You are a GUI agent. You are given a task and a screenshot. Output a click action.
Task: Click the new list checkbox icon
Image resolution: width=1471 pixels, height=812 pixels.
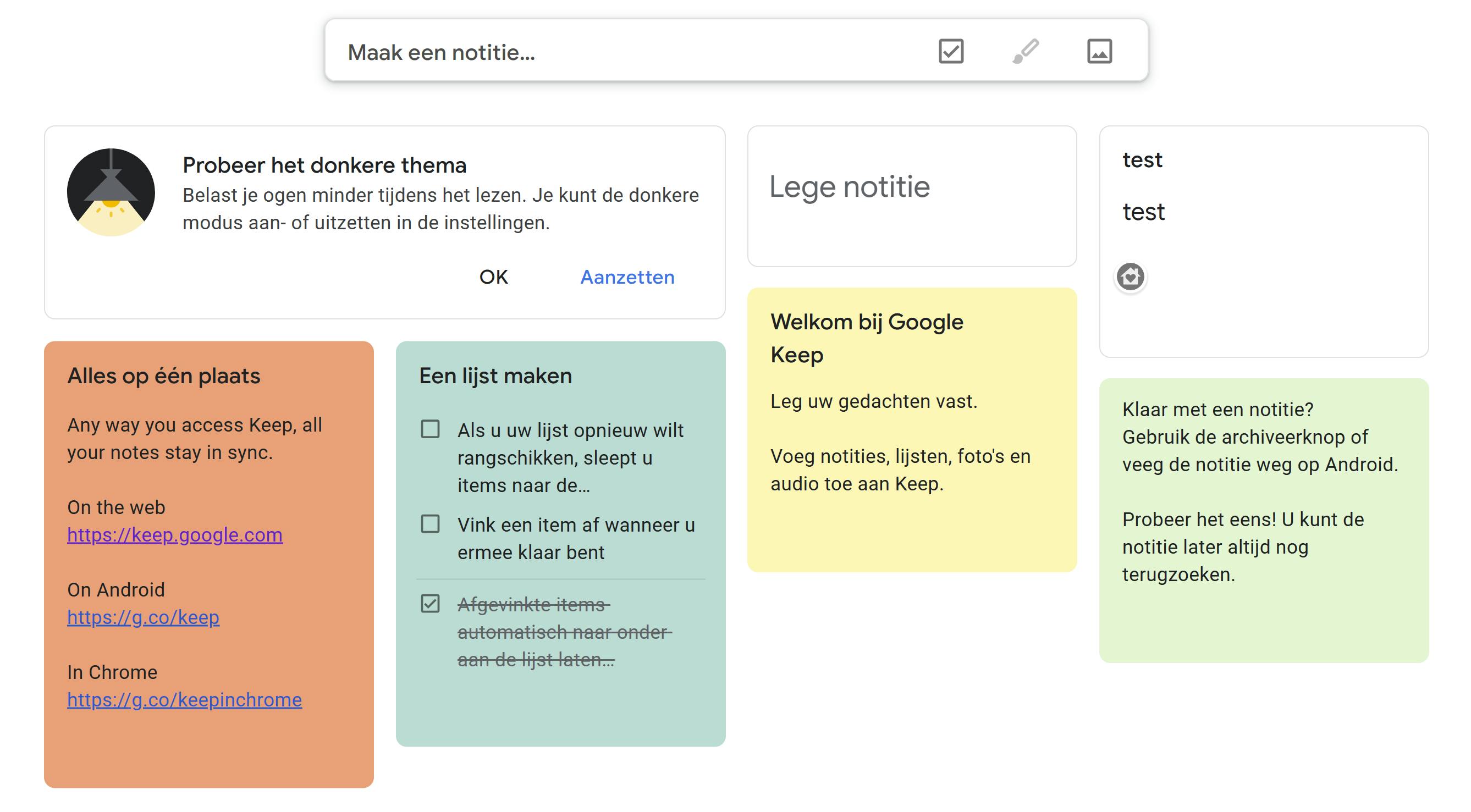951,51
